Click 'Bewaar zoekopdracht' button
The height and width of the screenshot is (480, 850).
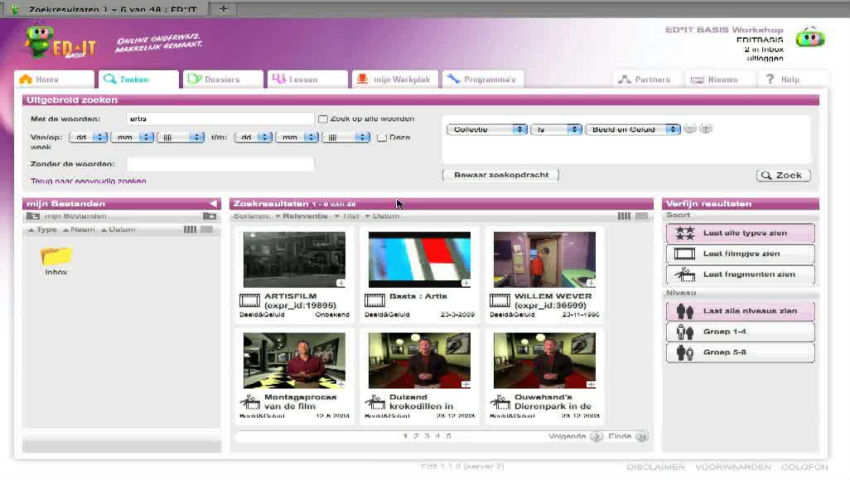pyautogui.click(x=501, y=175)
